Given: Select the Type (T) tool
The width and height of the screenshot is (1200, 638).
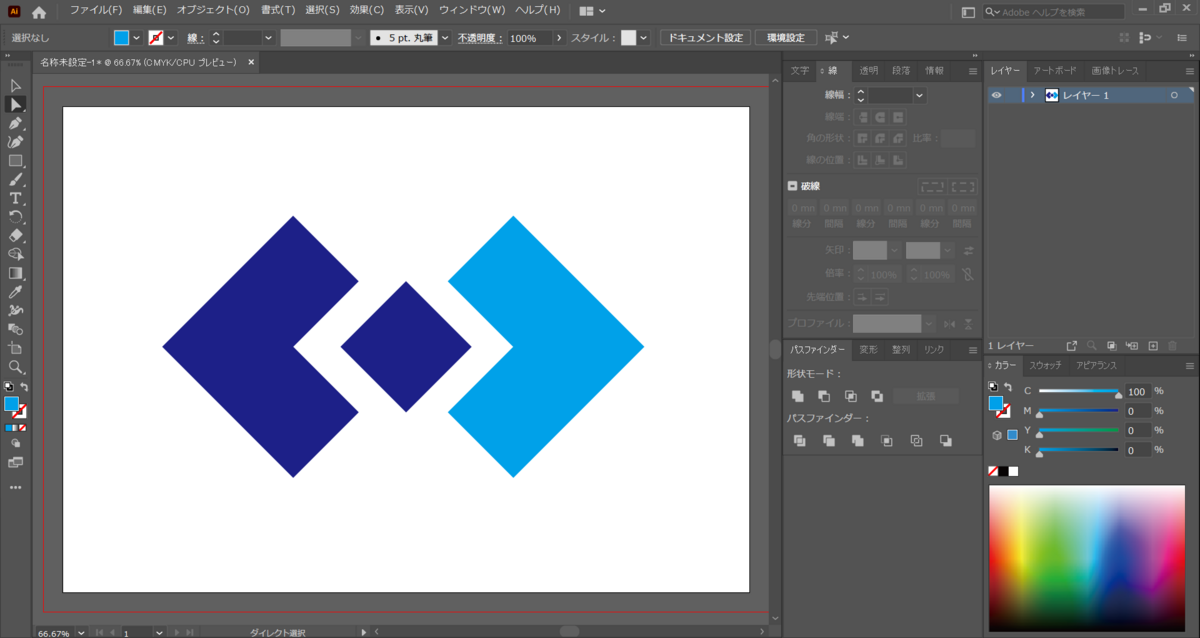Looking at the screenshot, I should [x=15, y=198].
